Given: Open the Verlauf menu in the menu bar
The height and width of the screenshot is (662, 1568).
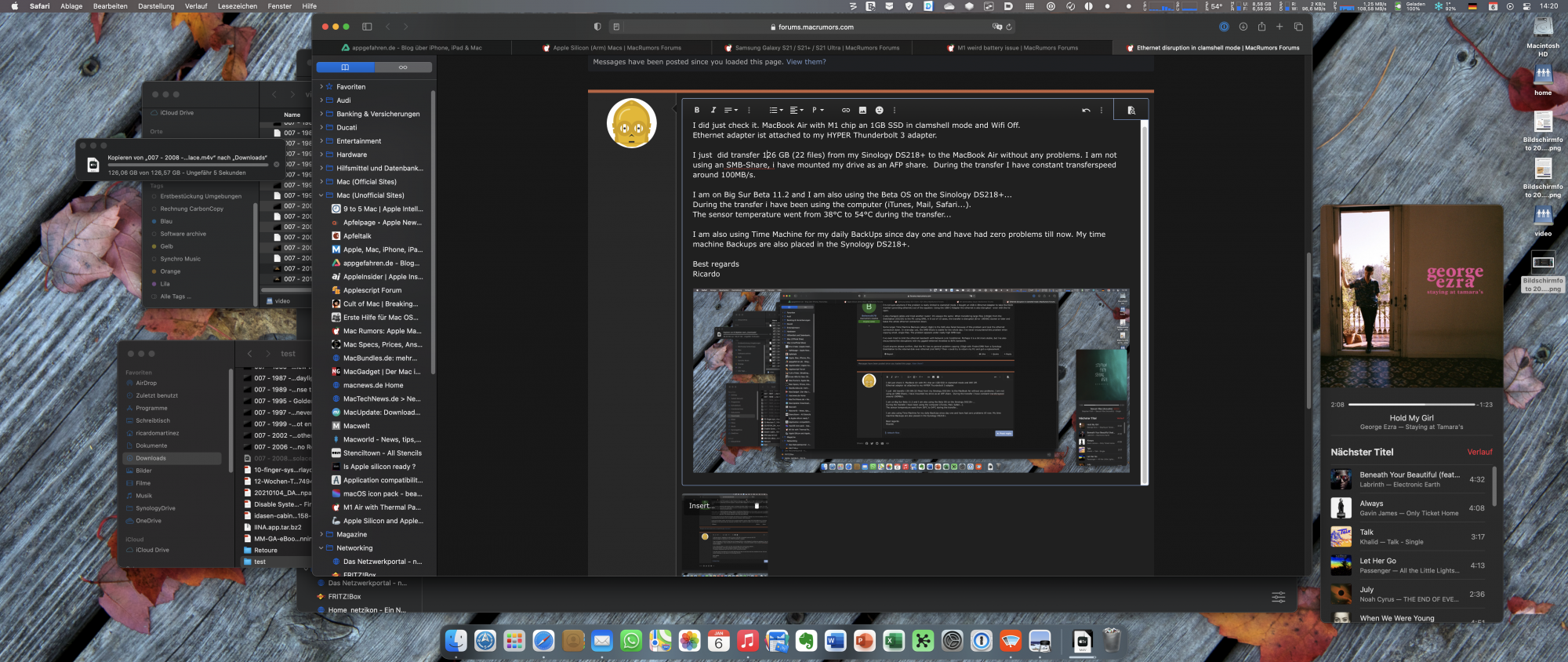Looking at the screenshot, I should 196,6.
